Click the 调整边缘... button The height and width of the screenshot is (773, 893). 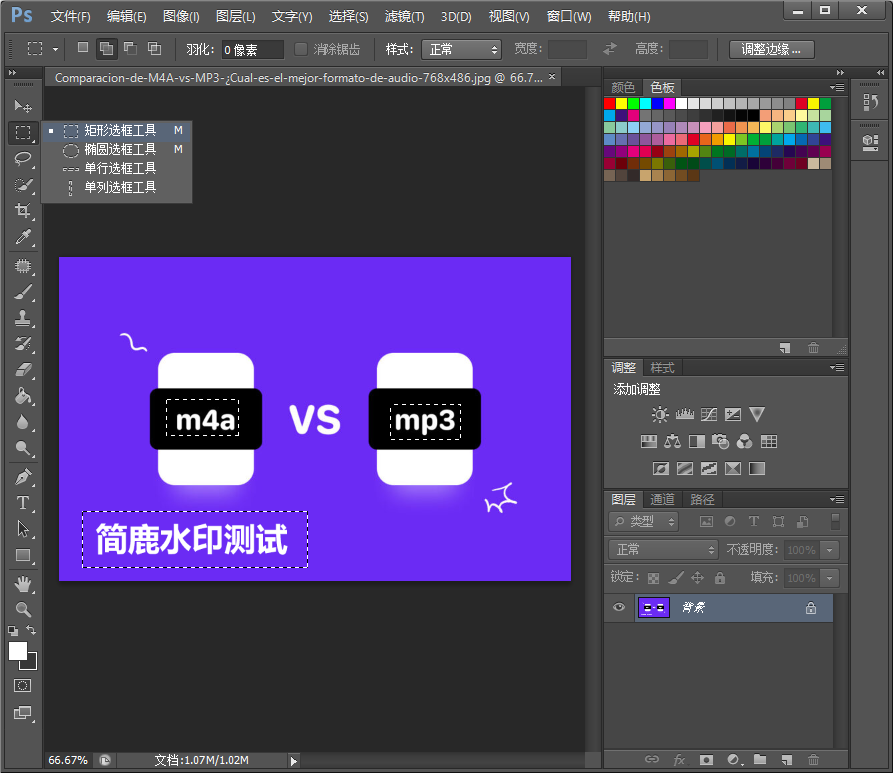pos(771,49)
